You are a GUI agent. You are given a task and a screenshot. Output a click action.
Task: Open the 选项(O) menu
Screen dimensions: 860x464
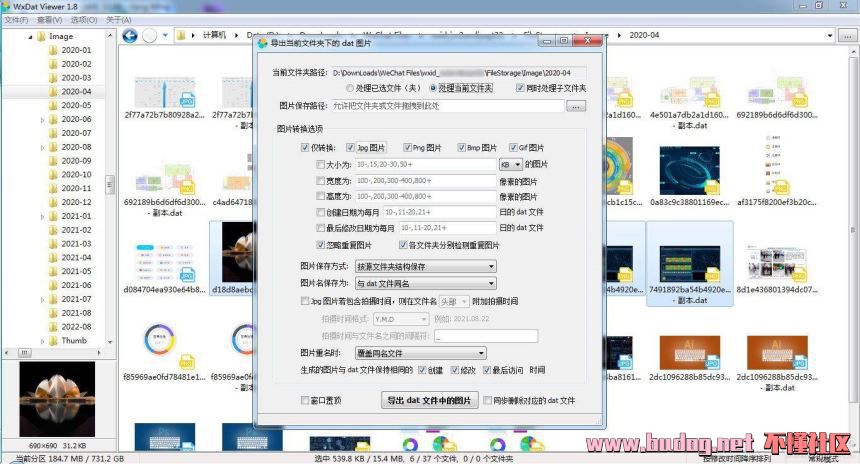[x=84, y=19]
